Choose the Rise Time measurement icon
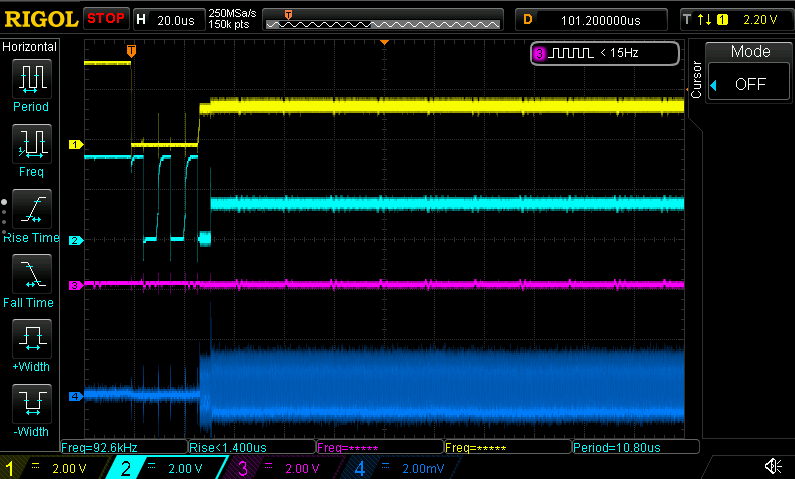This screenshot has height=479, width=795. click(x=30, y=208)
